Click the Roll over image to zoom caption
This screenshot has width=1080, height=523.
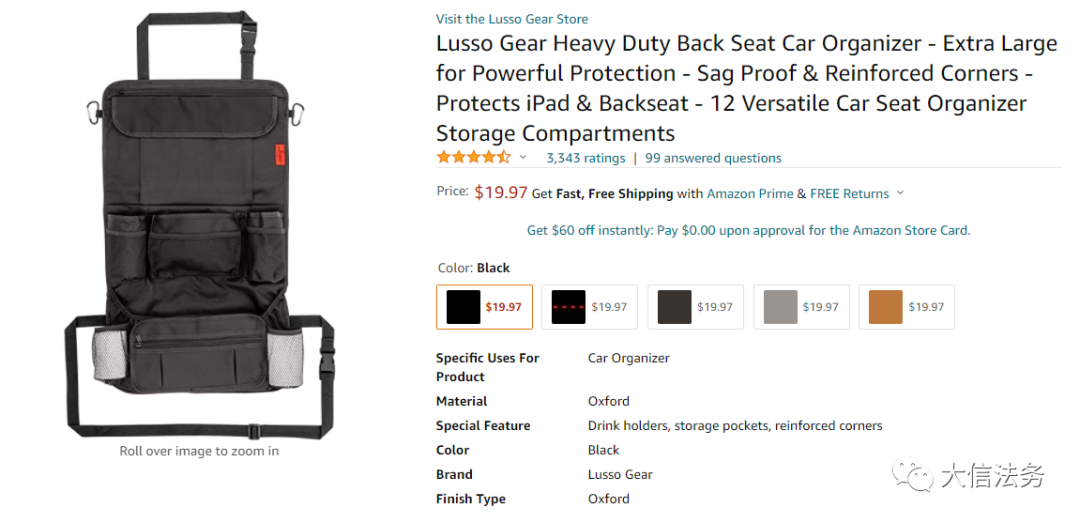coord(199,451)
